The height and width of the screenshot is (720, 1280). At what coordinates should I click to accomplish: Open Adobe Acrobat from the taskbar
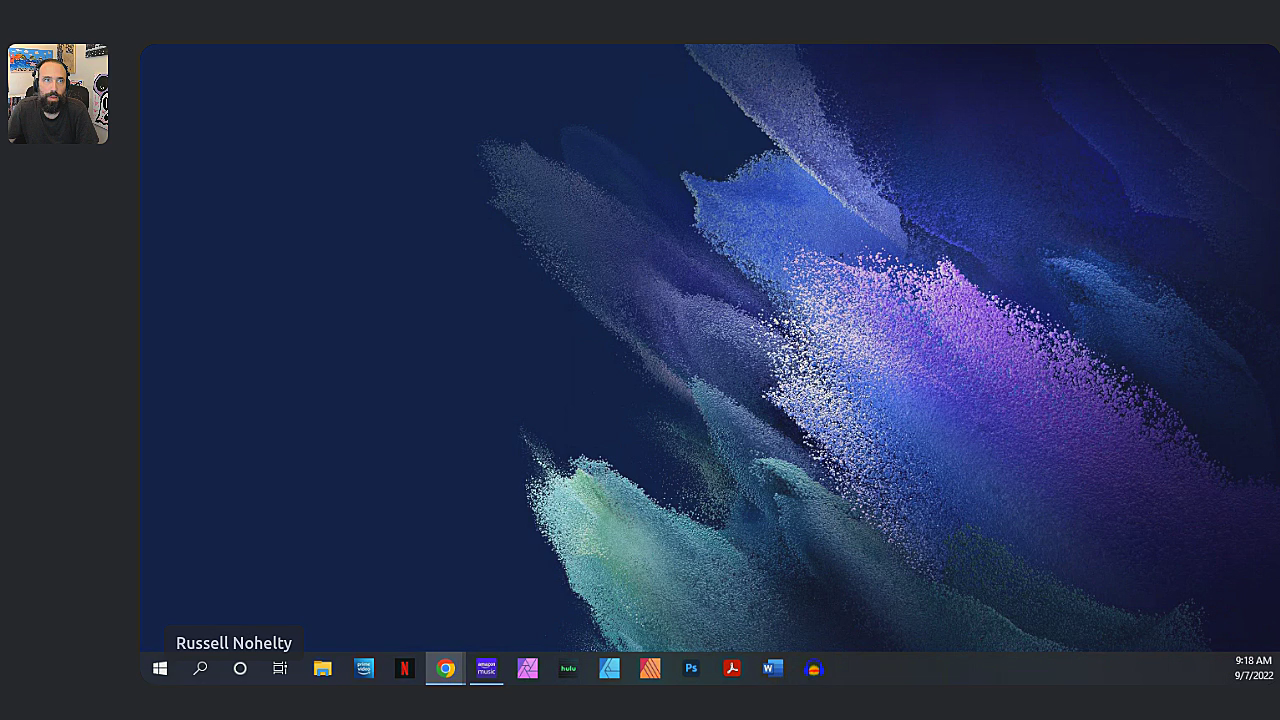tap(732, 668)
